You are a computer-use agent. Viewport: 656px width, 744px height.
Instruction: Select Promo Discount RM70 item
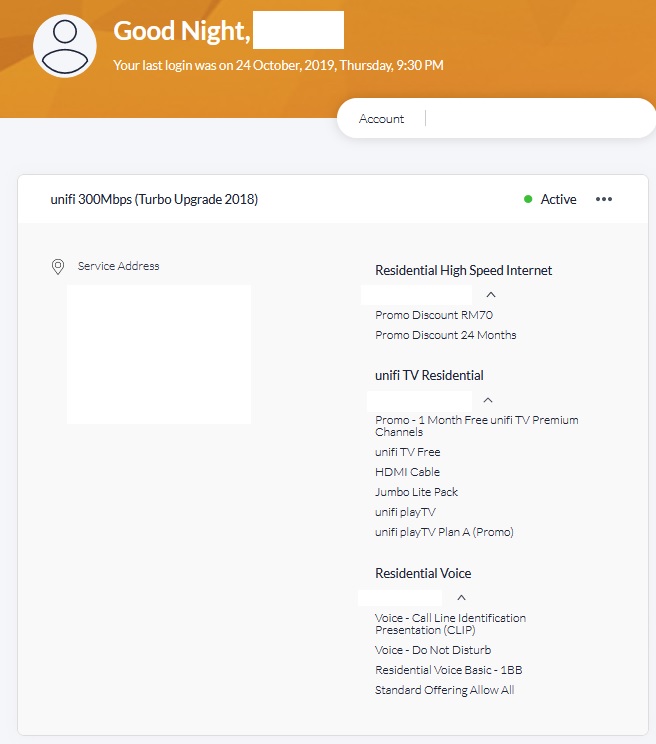tap(434, 315)
